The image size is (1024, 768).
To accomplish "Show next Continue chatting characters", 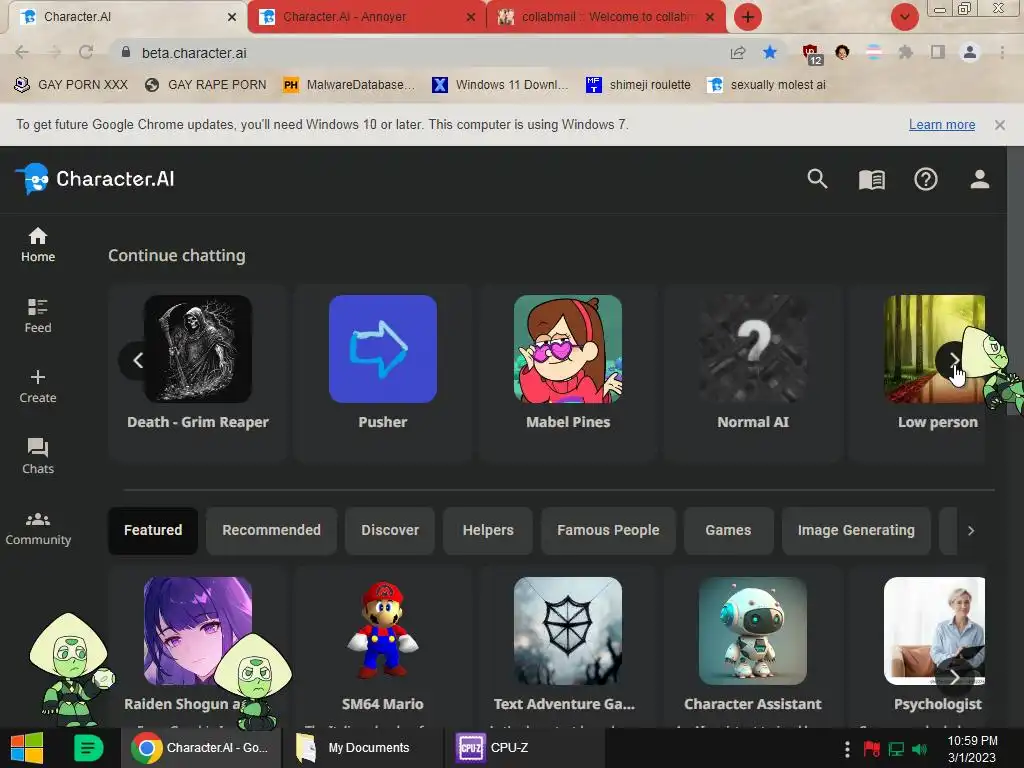I will [x=953, y=360].
